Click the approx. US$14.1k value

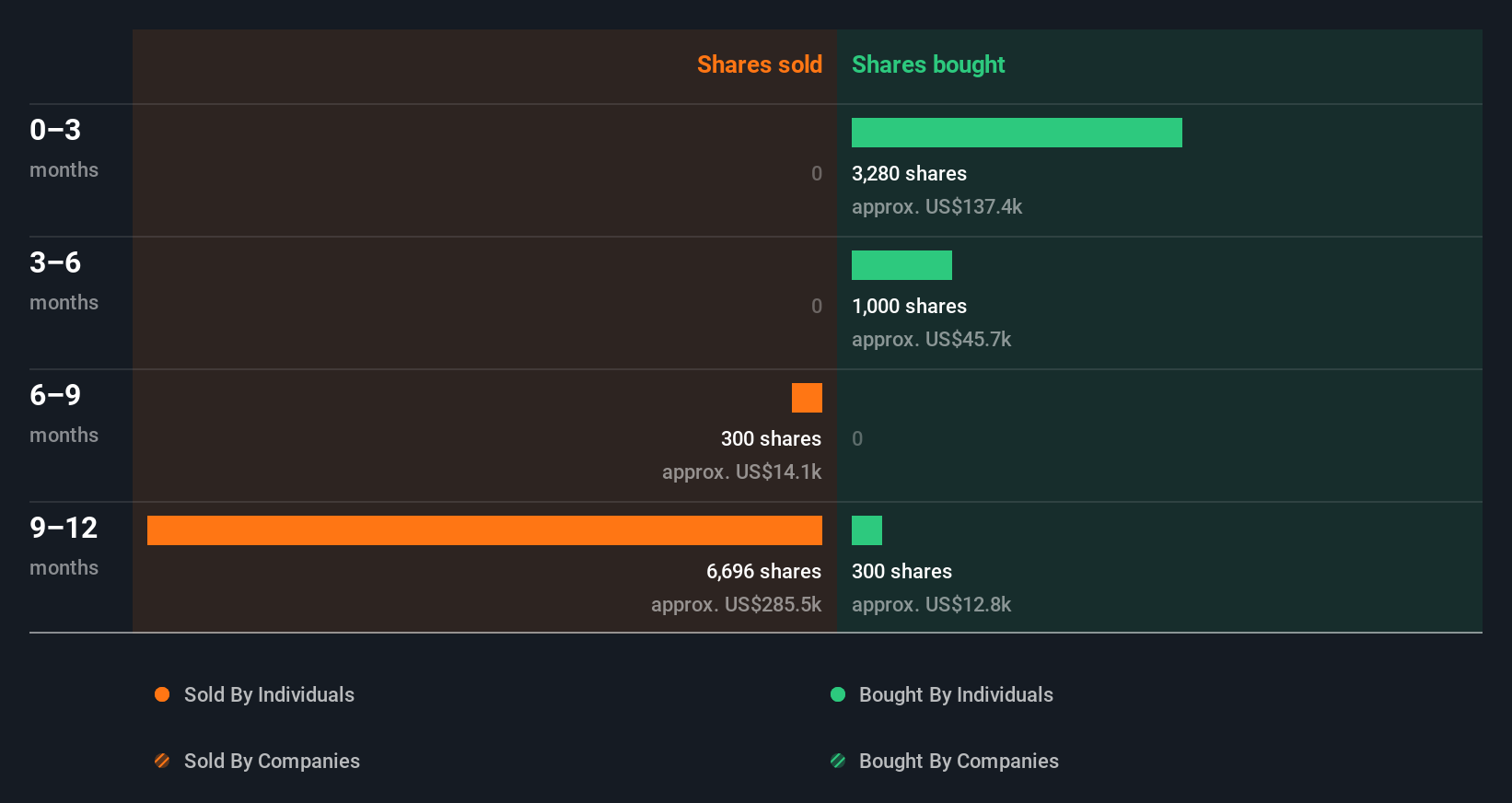pyautogui.click(x=741, y=472)
